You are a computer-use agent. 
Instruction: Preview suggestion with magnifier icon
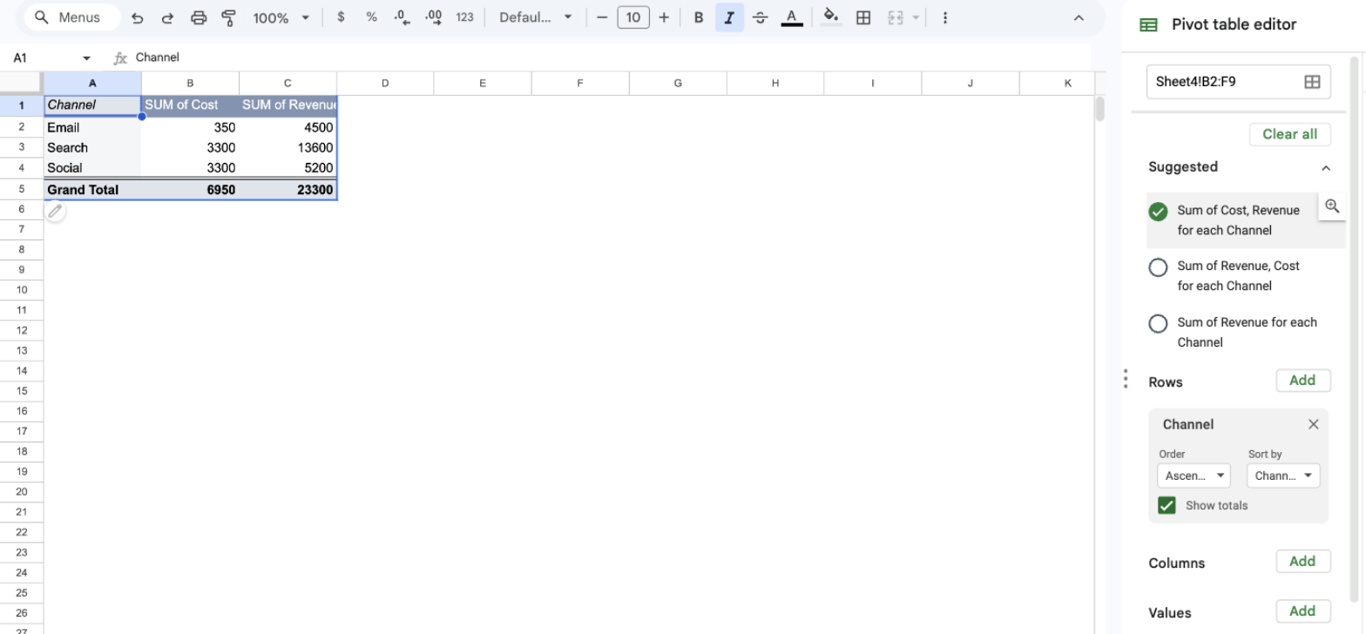(1332, 207)
